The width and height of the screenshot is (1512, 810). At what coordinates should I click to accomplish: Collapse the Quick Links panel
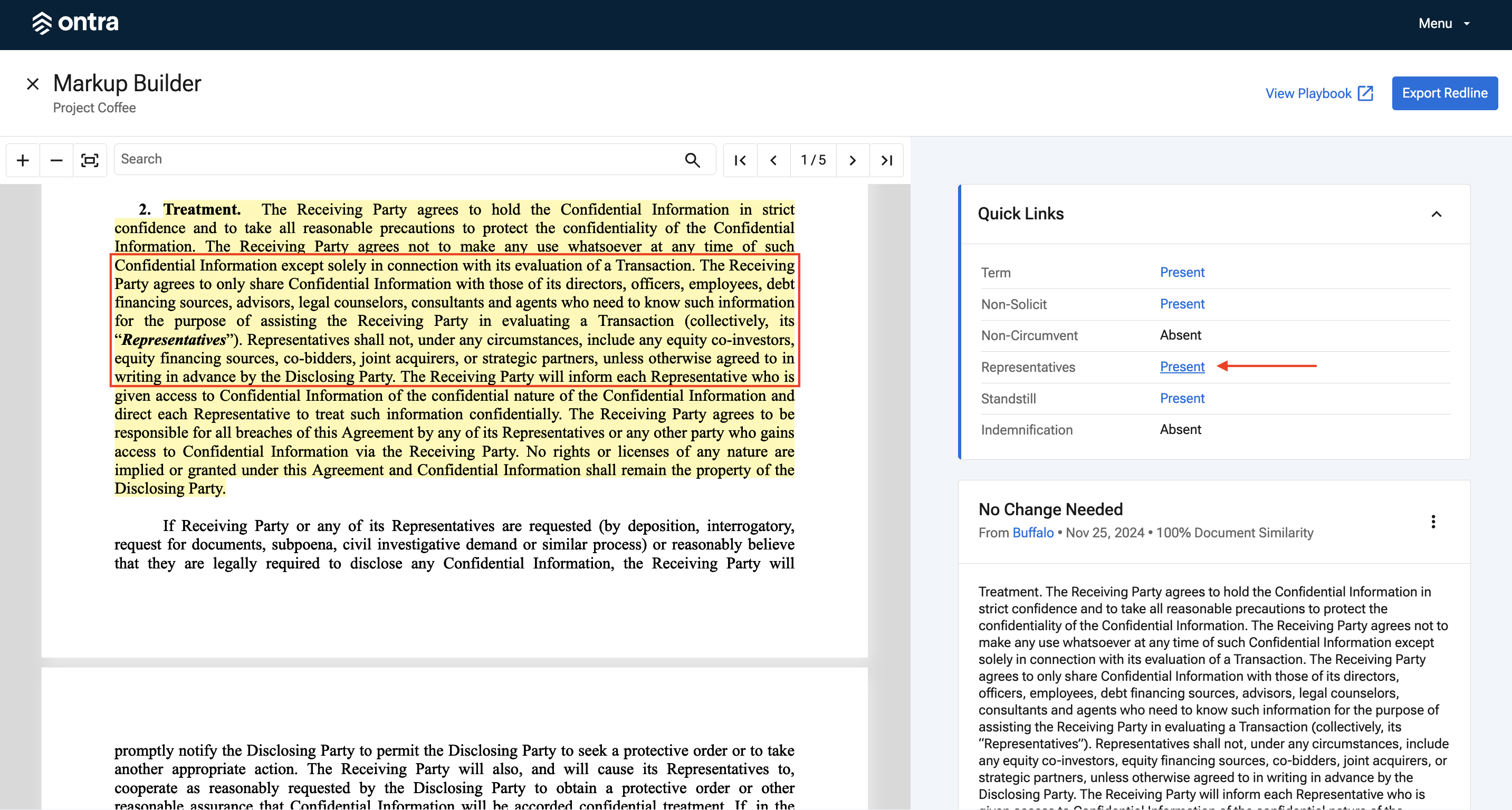point(1436,214)
